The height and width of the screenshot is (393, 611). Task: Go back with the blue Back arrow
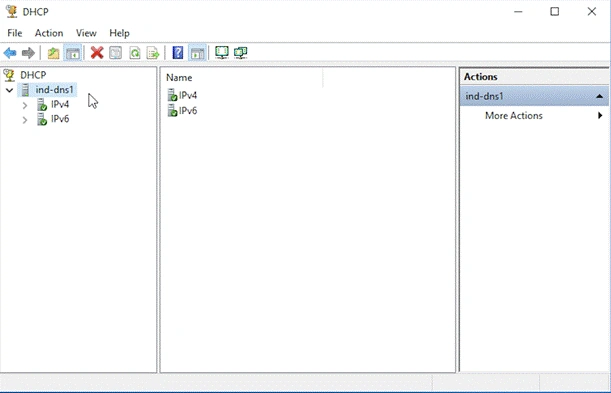(10, 53)
